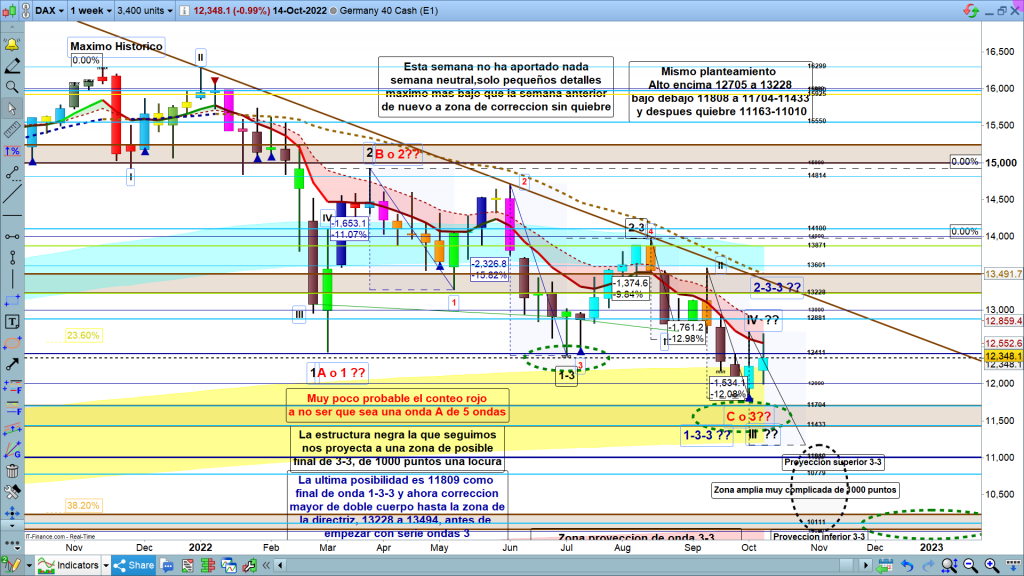This screenshot has width=1024, height=576.
Task: Select the magnifier zoom tool in sidebar
Action: 13,87
